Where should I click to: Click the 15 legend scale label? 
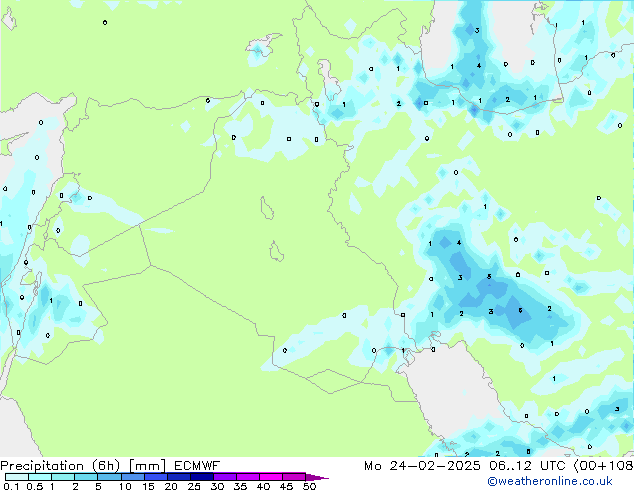[148, 486]
